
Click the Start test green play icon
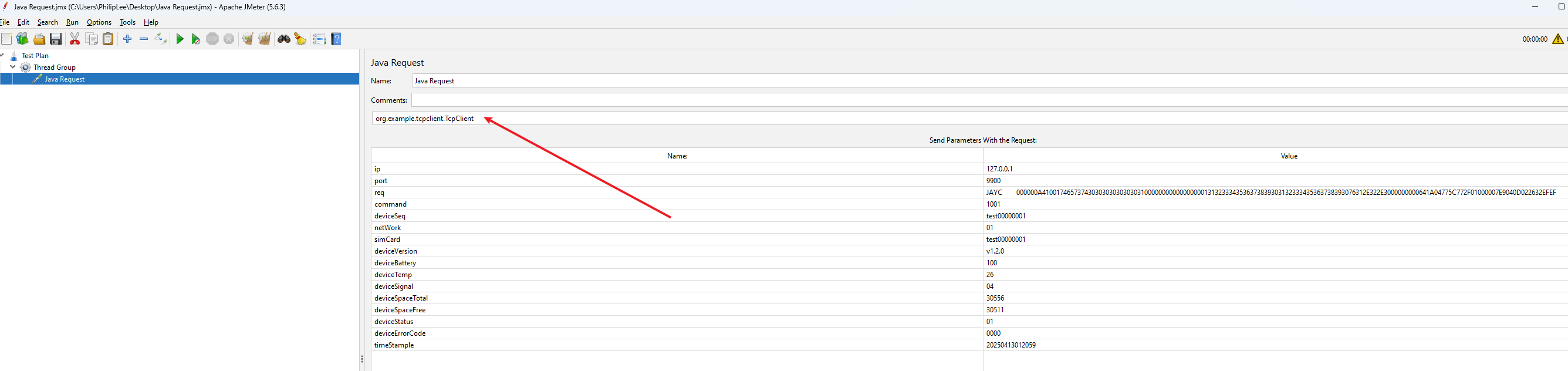click(x=180, y=39)
